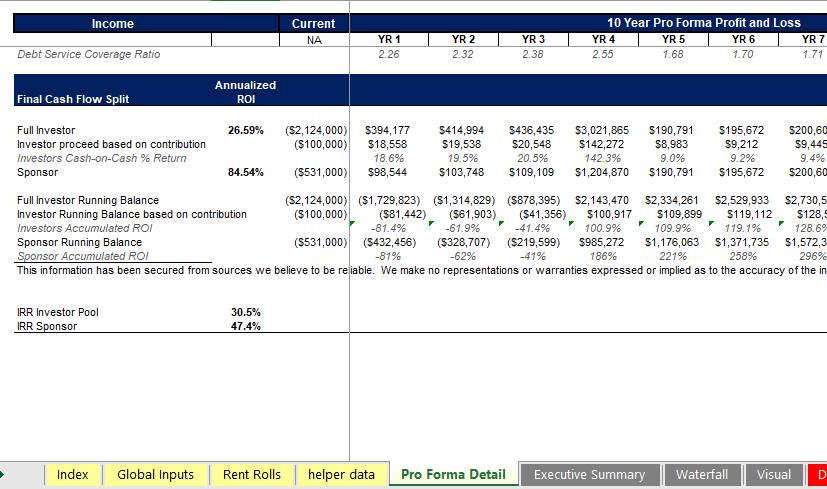The image size is (827, 489).
Task: Select the $100,917 running balance cell
Action: click(x=609, y=215)
